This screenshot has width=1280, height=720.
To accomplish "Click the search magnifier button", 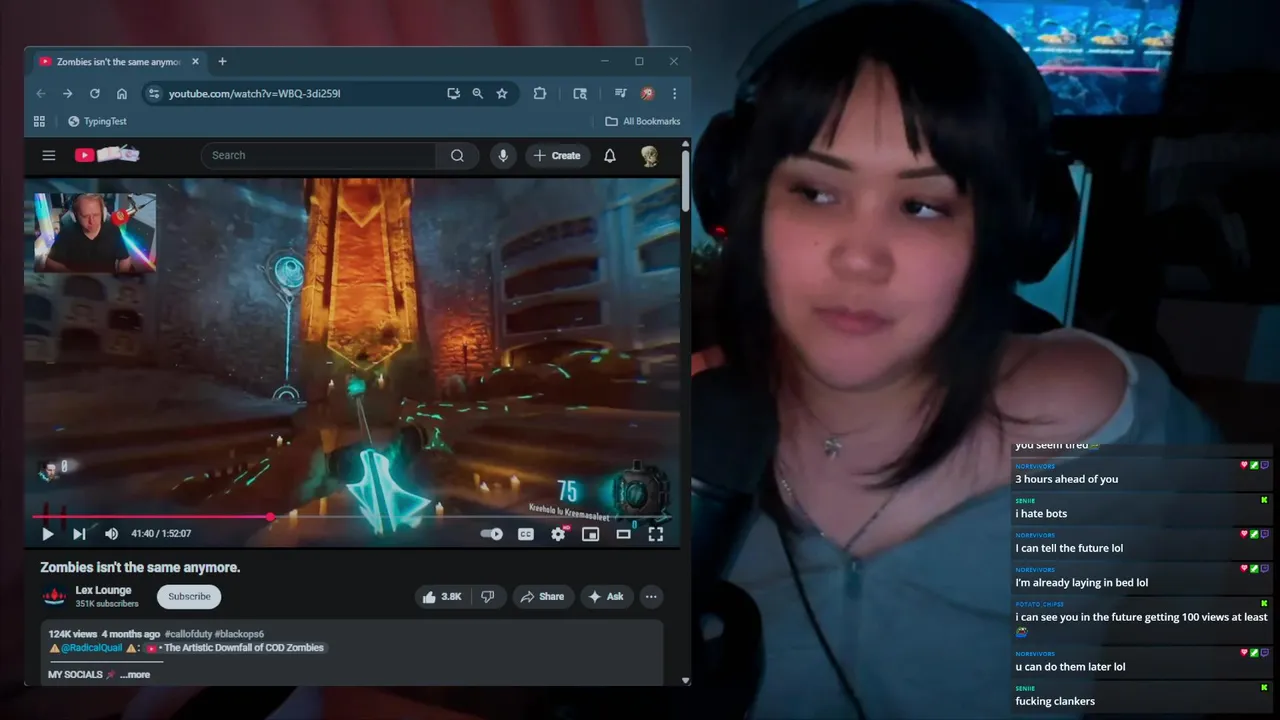I will 457,155.
